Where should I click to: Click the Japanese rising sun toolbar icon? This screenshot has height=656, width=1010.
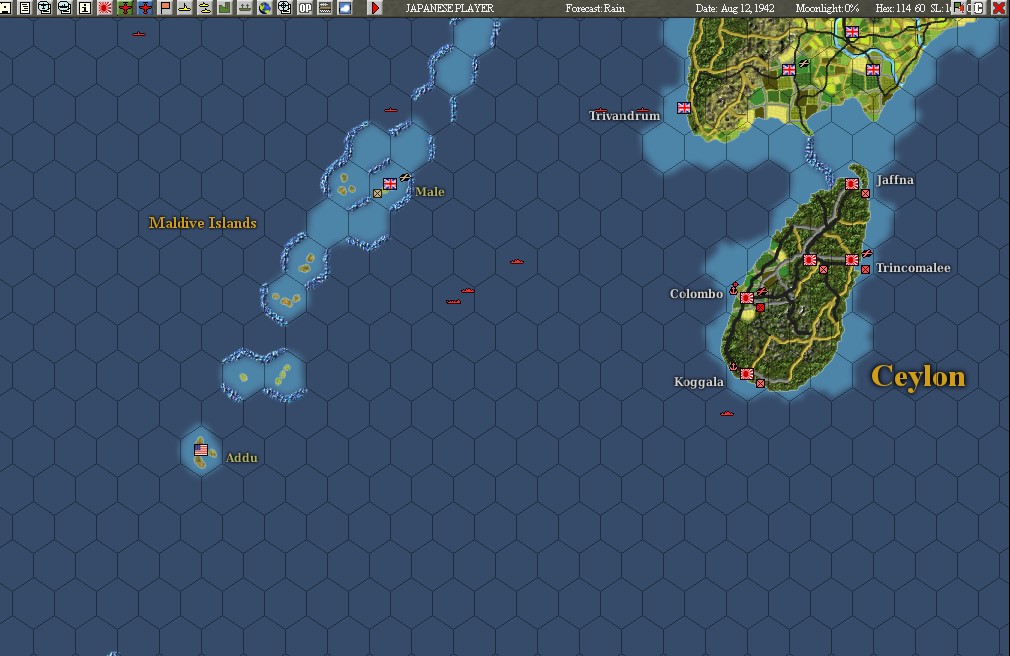[x=104, y=8]
